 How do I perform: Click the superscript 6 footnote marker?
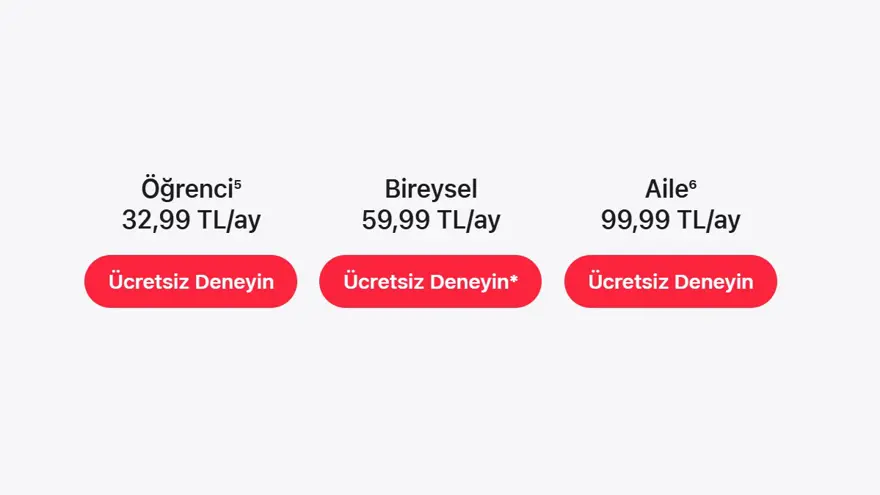pos(693,183)
